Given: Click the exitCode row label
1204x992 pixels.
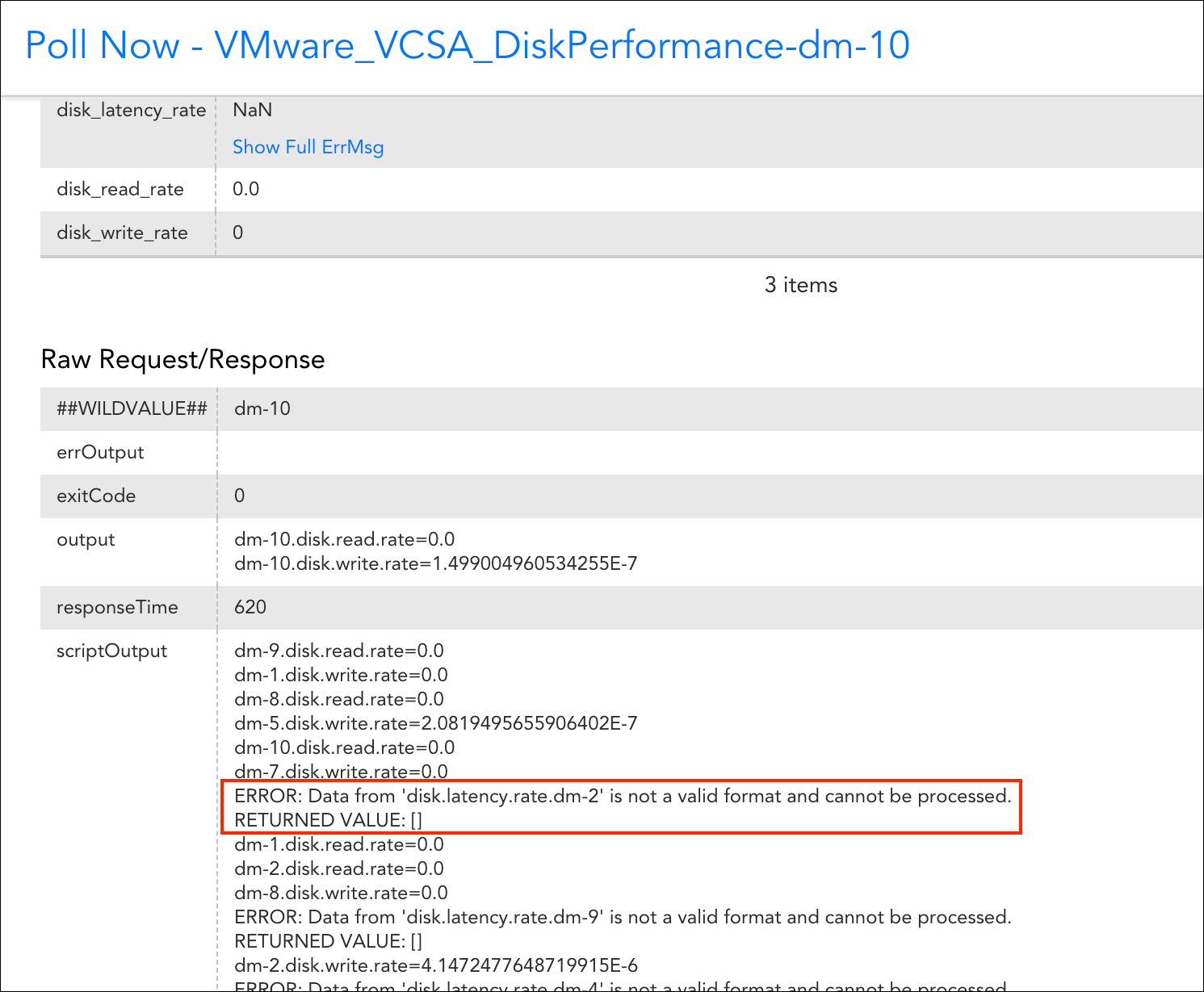Looking at the screenshot, I should [x=96, y=496].
